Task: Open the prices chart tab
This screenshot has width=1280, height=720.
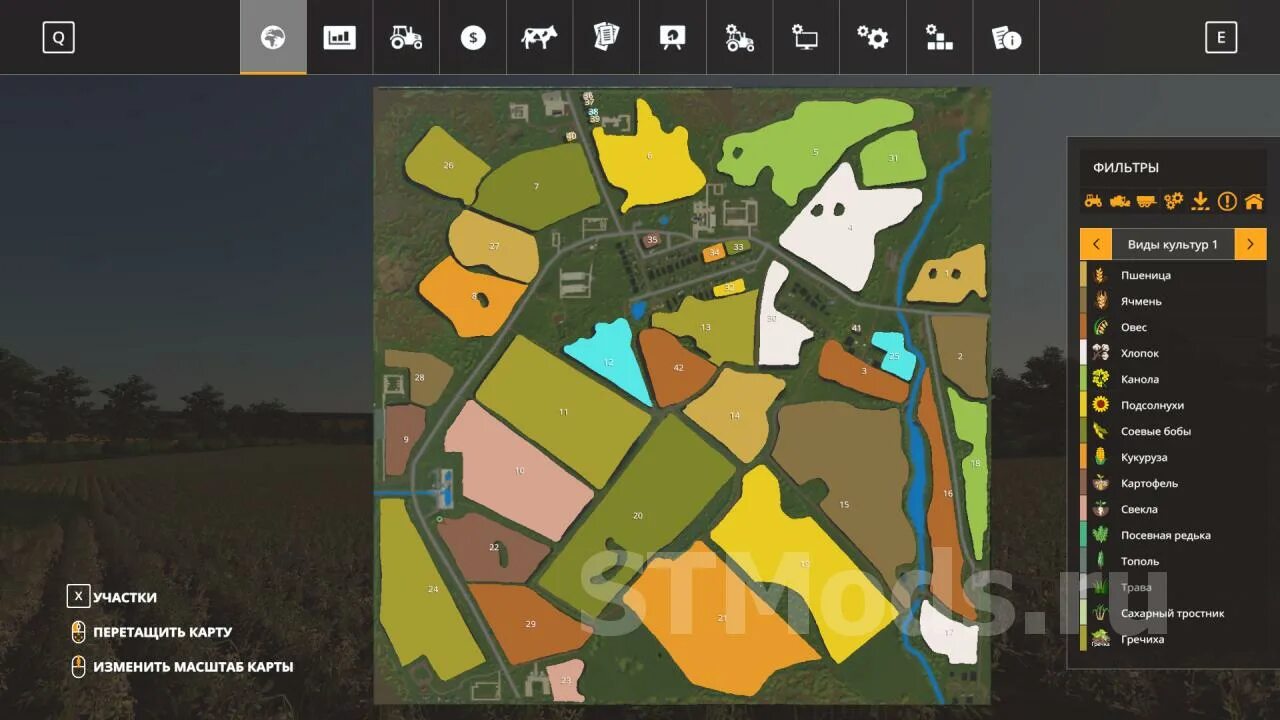Action: point(340,38)
